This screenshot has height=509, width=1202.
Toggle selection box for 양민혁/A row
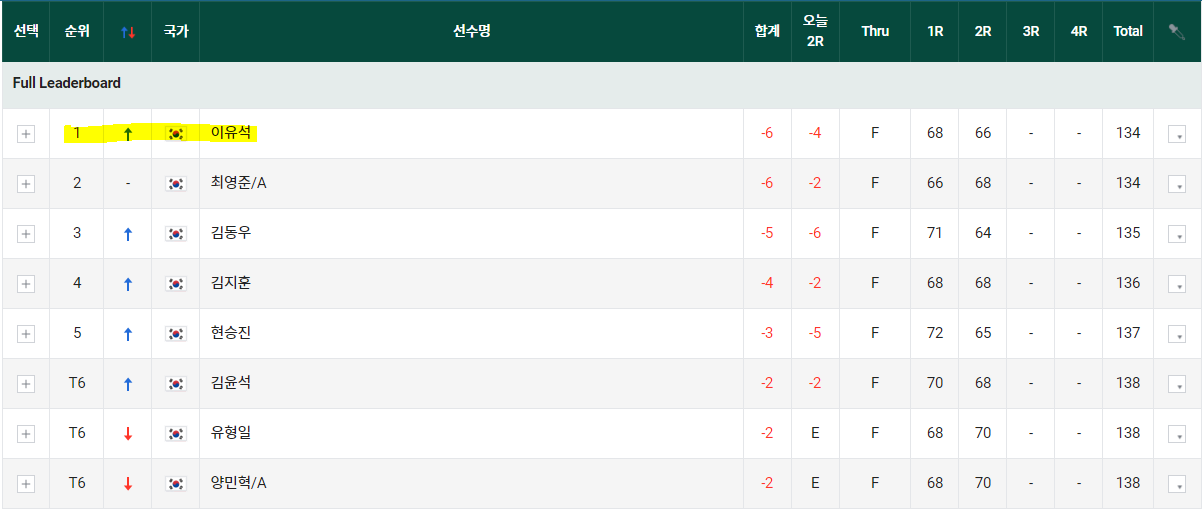26,484
